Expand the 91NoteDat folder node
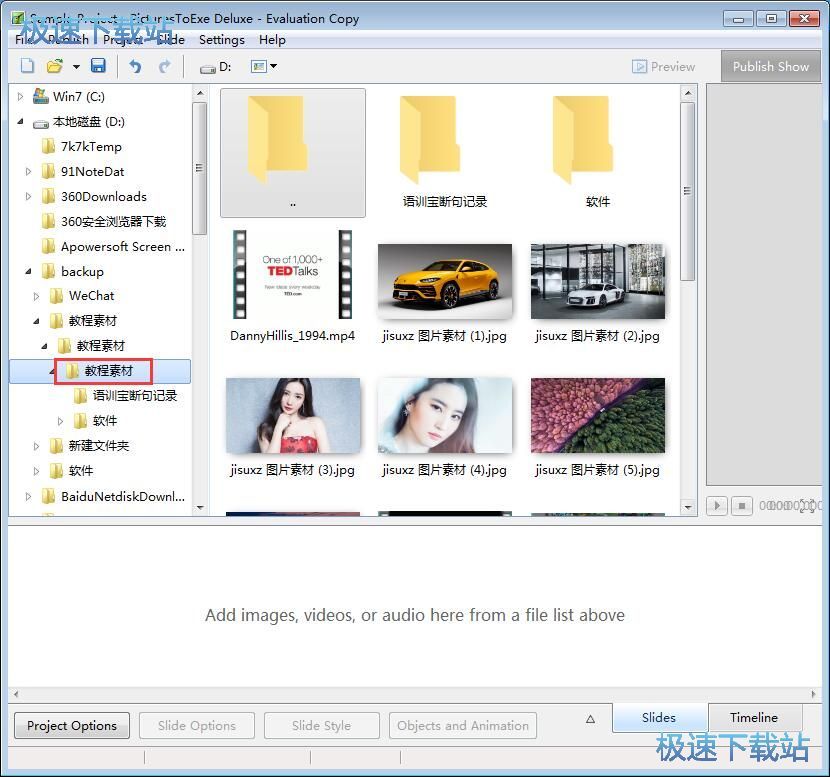The height and width of the screenshot is (777, 830). point(29,171)
